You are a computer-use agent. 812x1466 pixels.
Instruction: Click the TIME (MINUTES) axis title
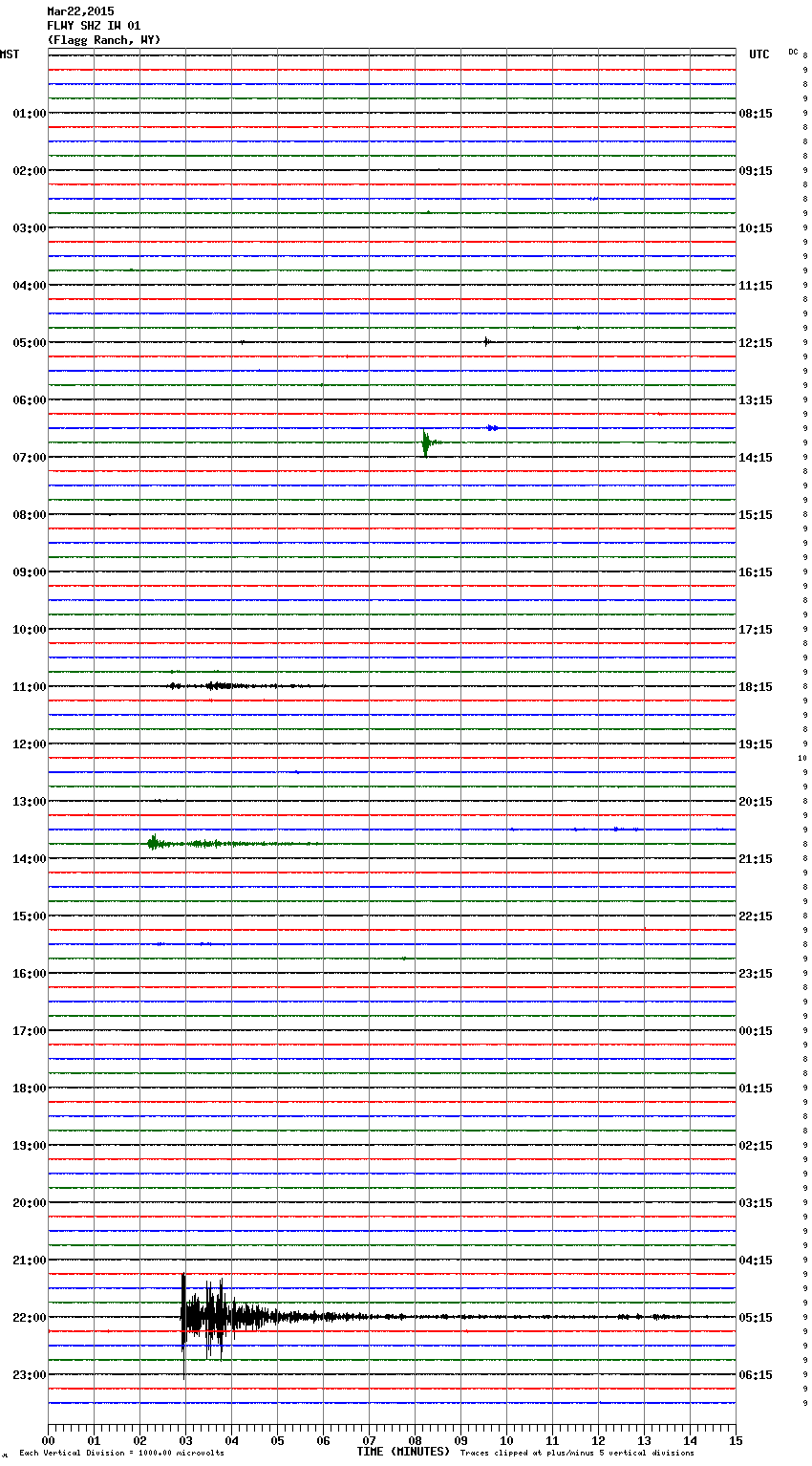403,1452
